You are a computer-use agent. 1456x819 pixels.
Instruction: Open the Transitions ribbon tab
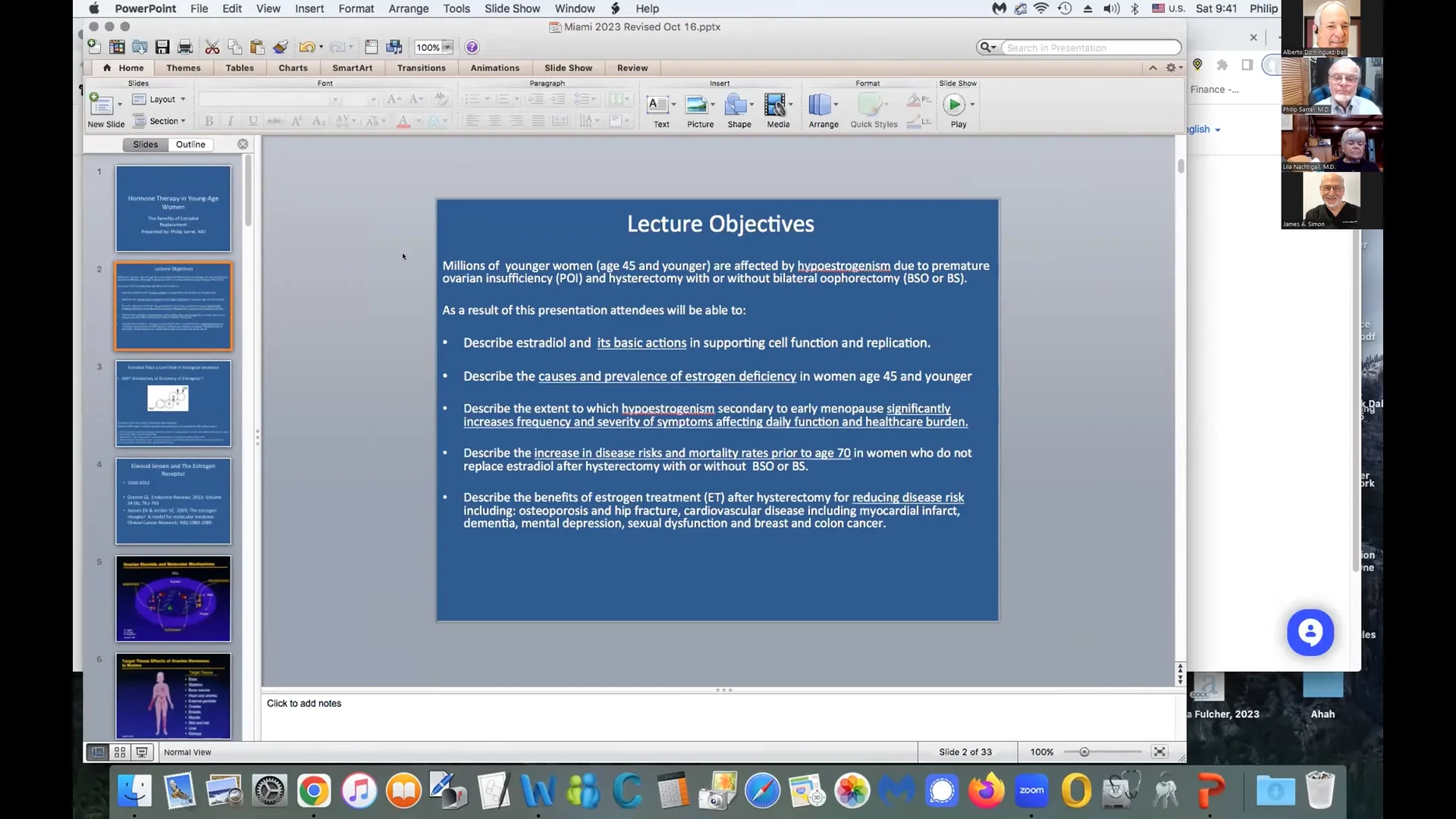coord(422,67)
